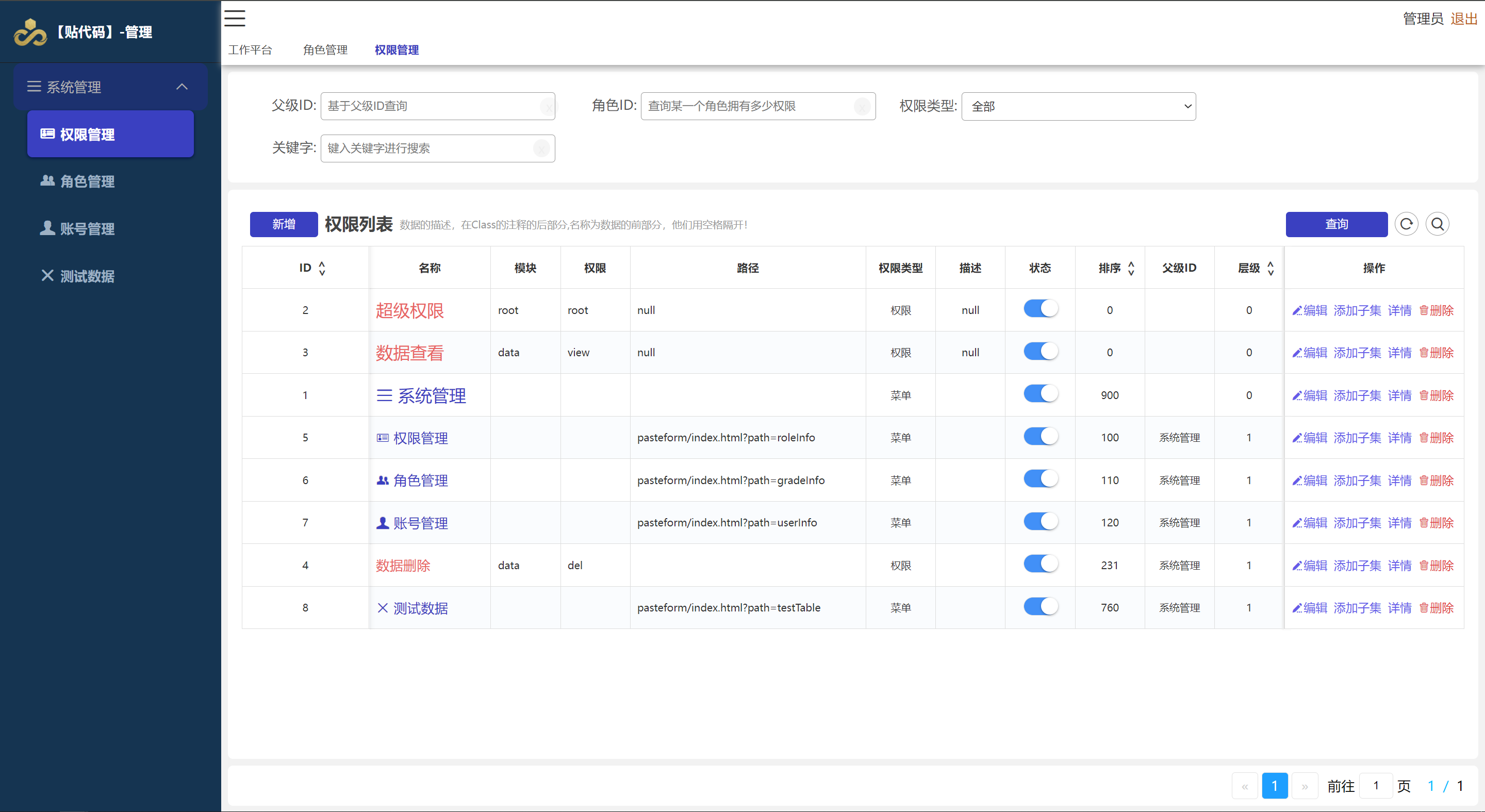The height and width of the screenshot is (812, 1485).
Task: Click the hamburger menu icon at top
Action: 235,19
